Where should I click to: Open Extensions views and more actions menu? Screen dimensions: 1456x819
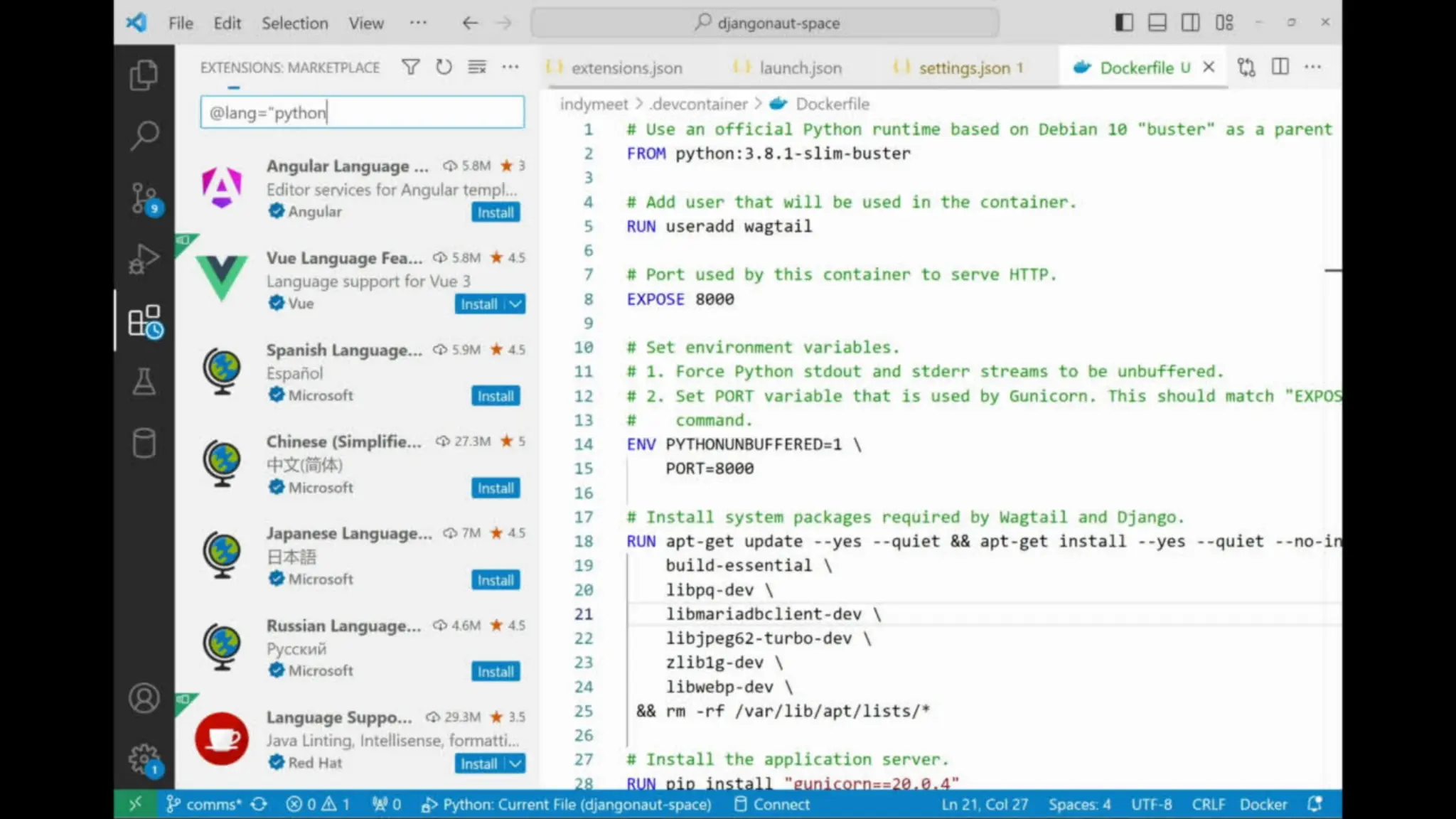(510, 67)
